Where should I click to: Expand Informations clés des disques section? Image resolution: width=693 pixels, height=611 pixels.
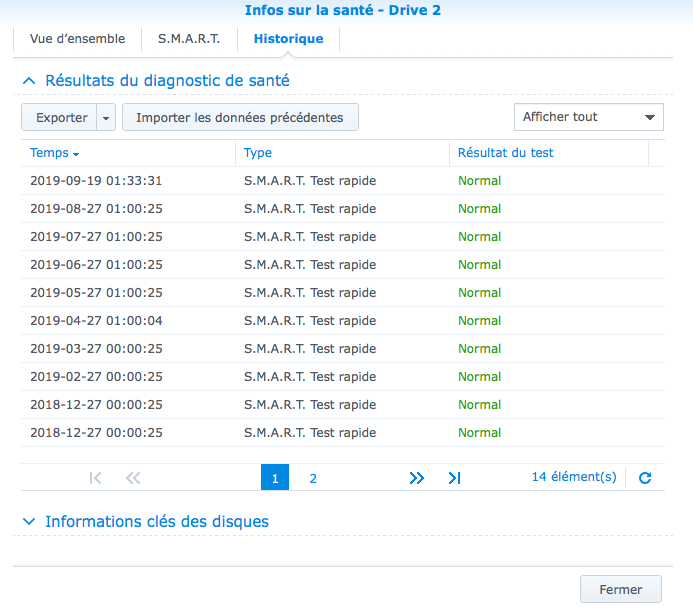click(29, 522)
